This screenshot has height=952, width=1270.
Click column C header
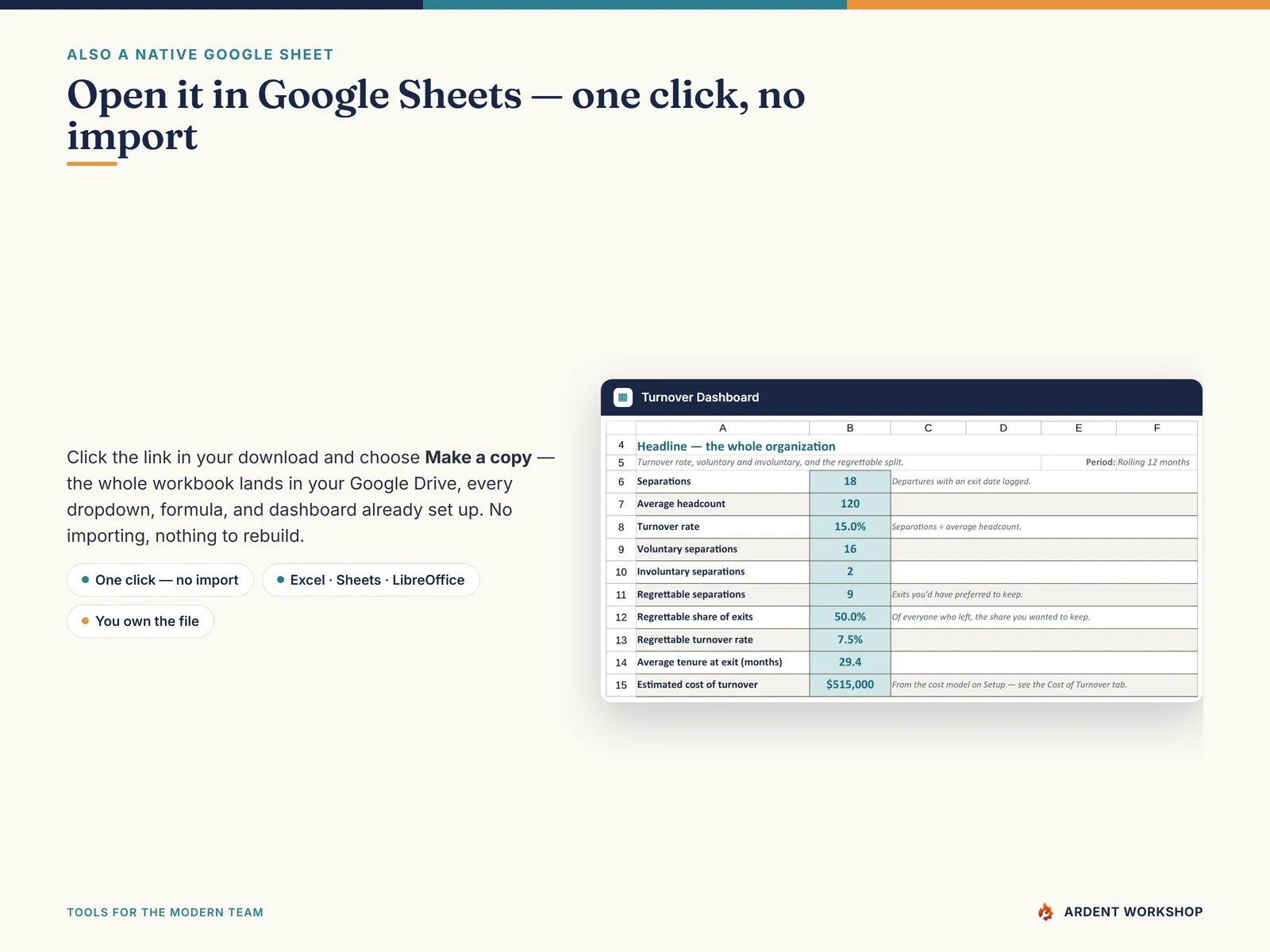point(928,428)
